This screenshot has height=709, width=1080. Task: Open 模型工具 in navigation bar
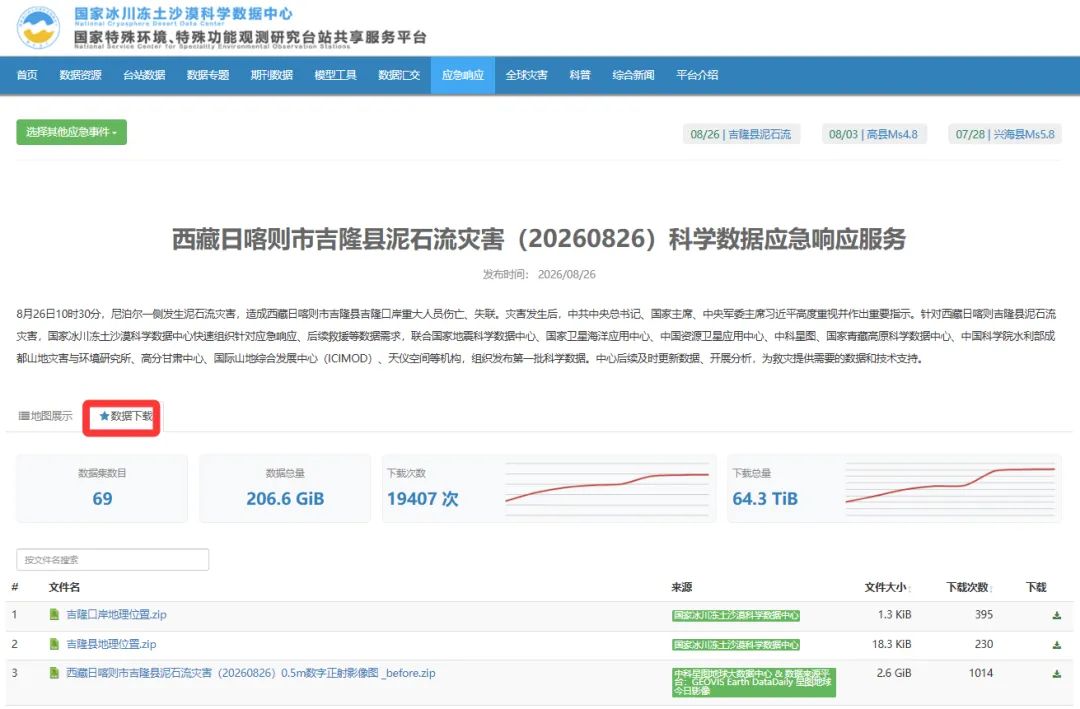335,75
